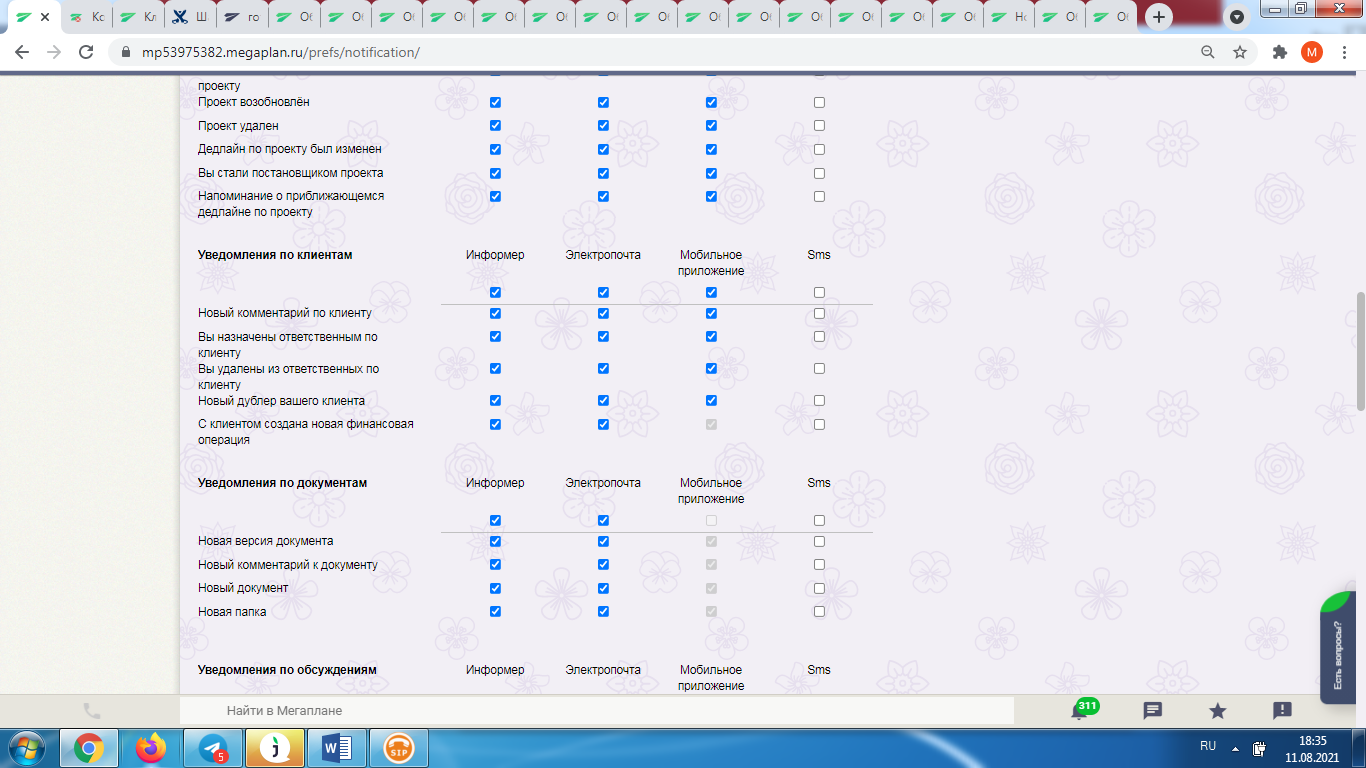Open the Action Center flag icon
This screenshot has height=768, width=1366.
pos(1260,748)
